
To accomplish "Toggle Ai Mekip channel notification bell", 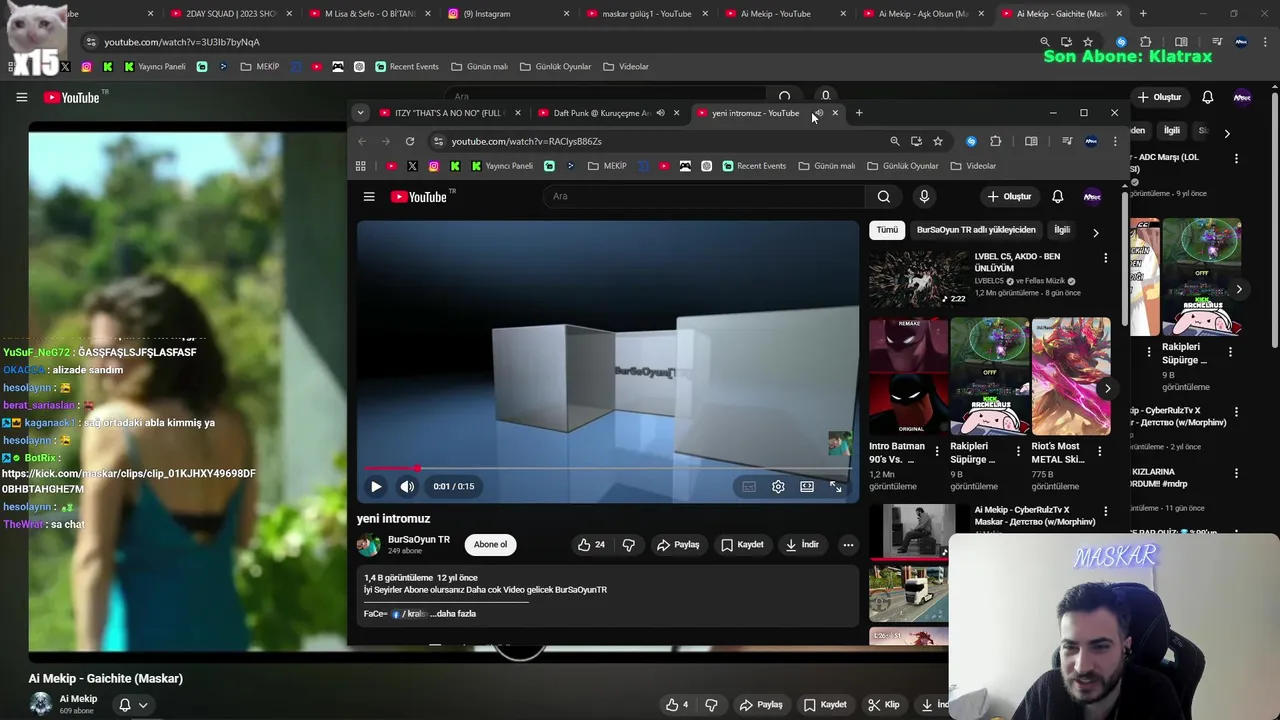I will tap(133, 705).
